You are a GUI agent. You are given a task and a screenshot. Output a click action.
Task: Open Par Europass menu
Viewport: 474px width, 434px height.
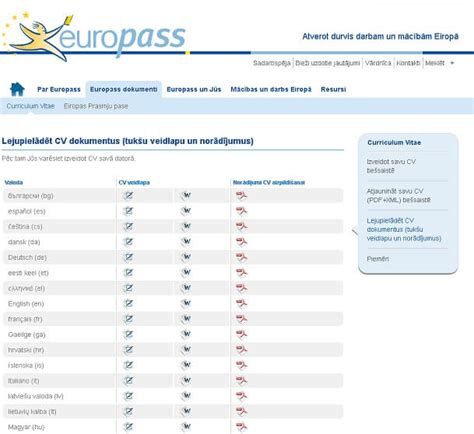tap(59, 89)
